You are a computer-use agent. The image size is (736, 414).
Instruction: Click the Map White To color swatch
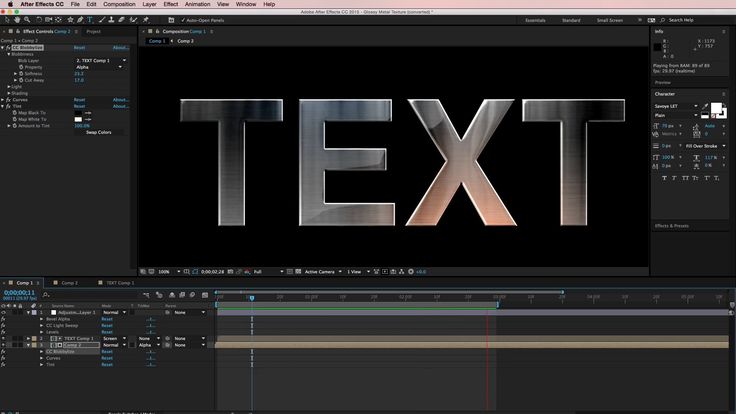click(78, 119)
